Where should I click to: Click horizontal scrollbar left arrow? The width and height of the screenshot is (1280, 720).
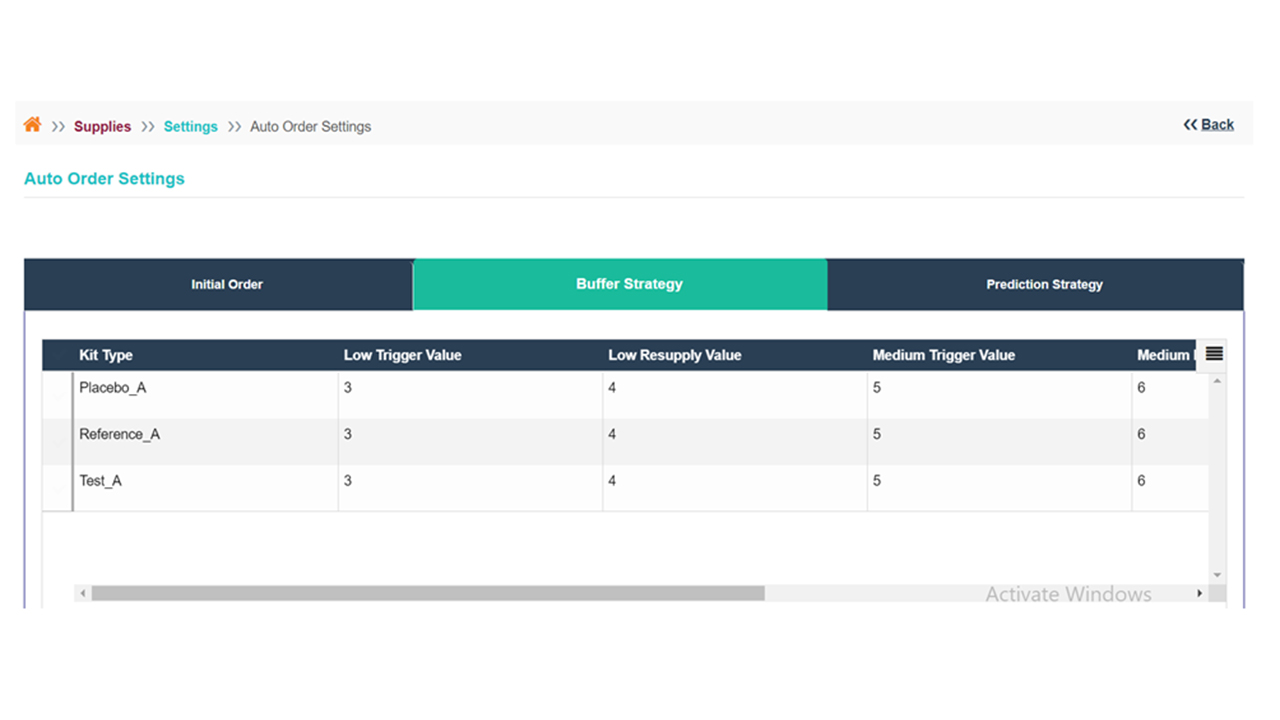point(83,594)
